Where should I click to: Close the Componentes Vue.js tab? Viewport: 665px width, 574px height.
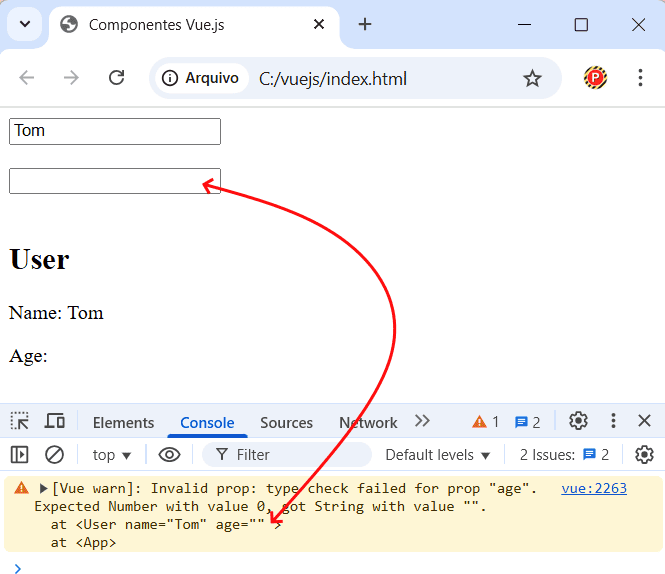click(319, 25)
